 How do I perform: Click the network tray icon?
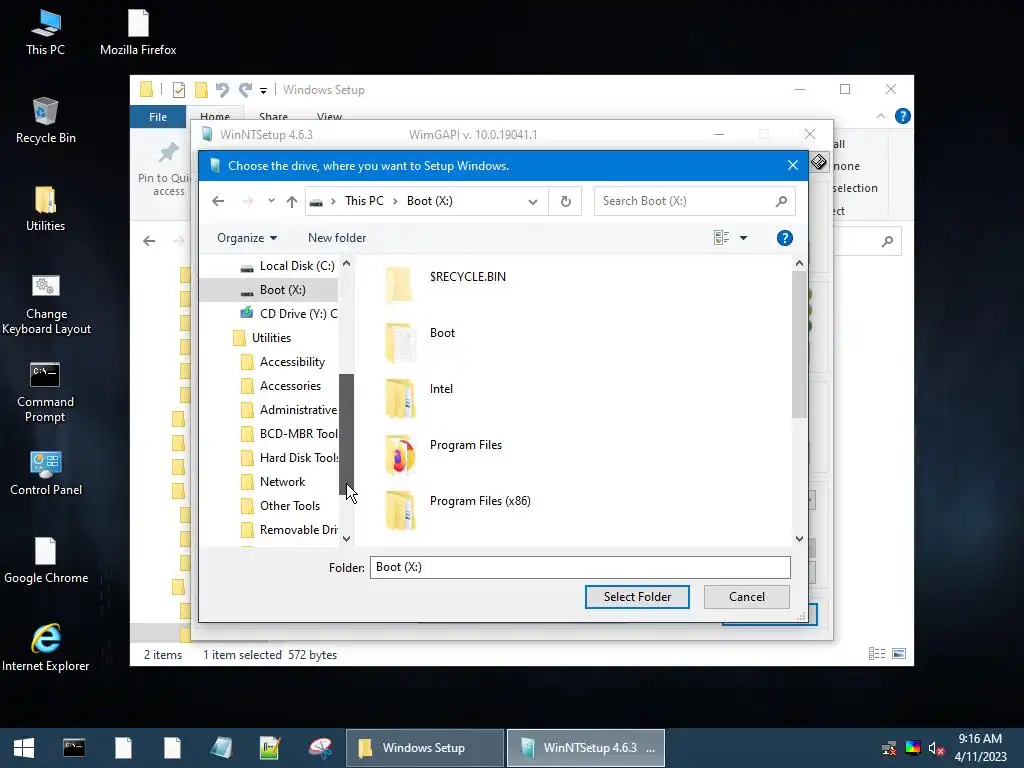889,748
